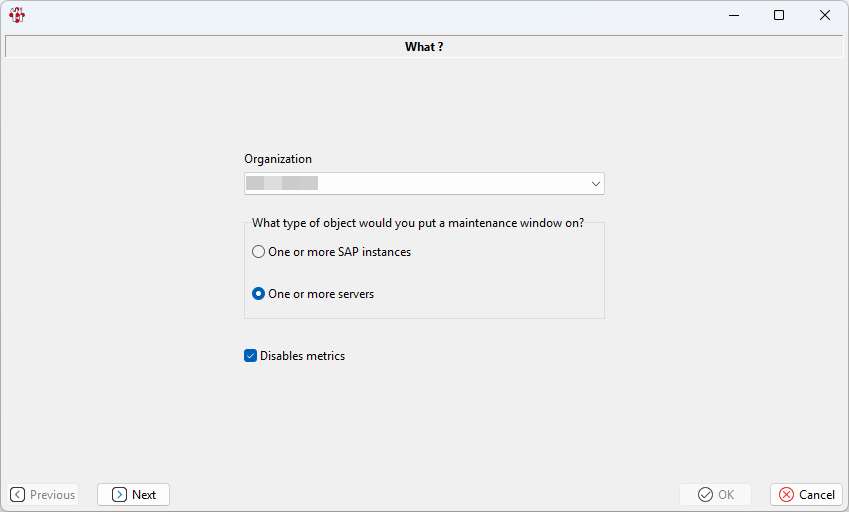
Task: Click the red X icon beside Cancel
Action: [786, 495]
